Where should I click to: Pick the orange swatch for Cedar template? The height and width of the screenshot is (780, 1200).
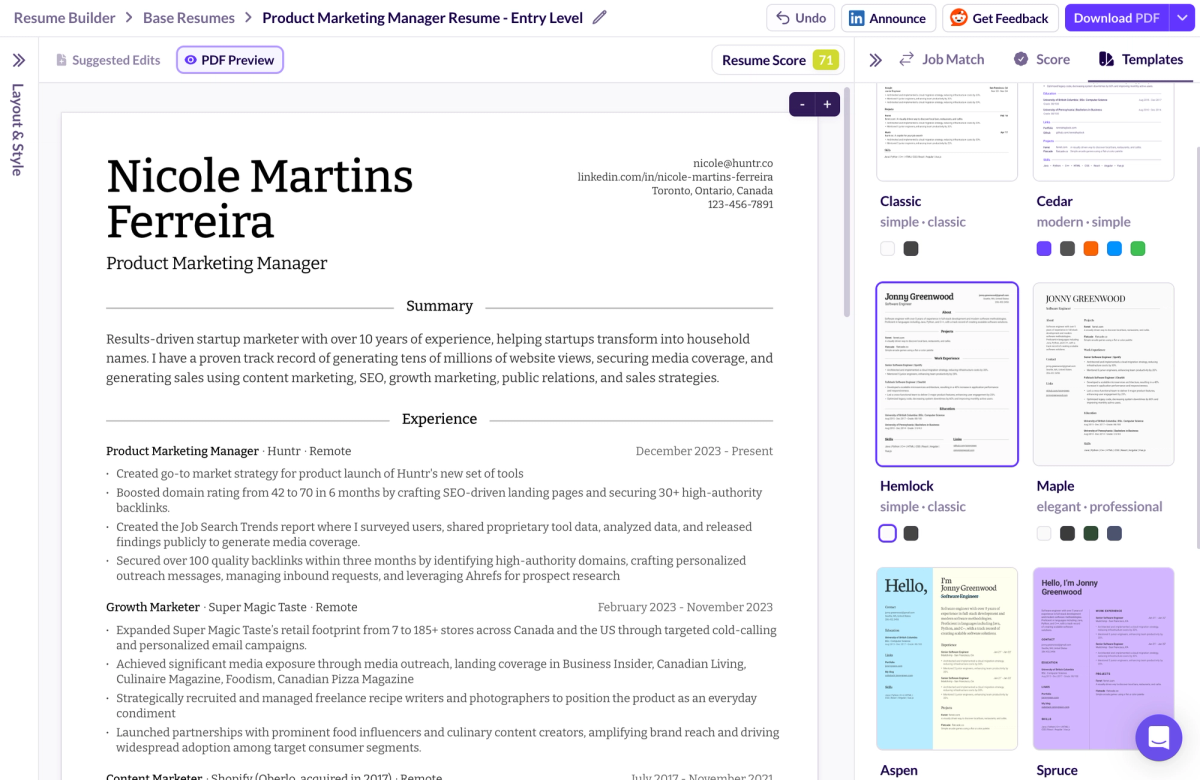click(1091, 248)
